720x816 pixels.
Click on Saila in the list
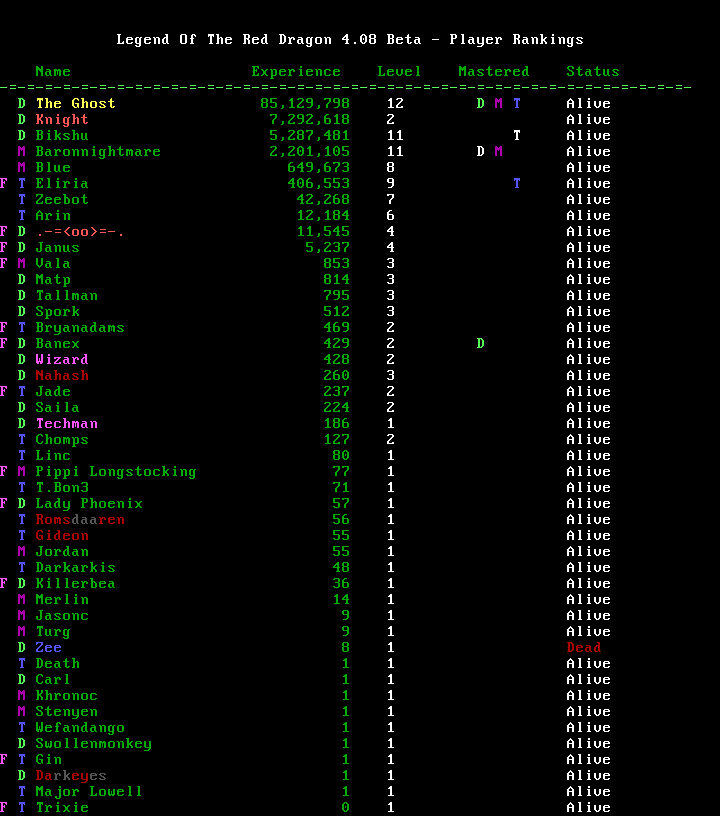[x=57, y=407]
